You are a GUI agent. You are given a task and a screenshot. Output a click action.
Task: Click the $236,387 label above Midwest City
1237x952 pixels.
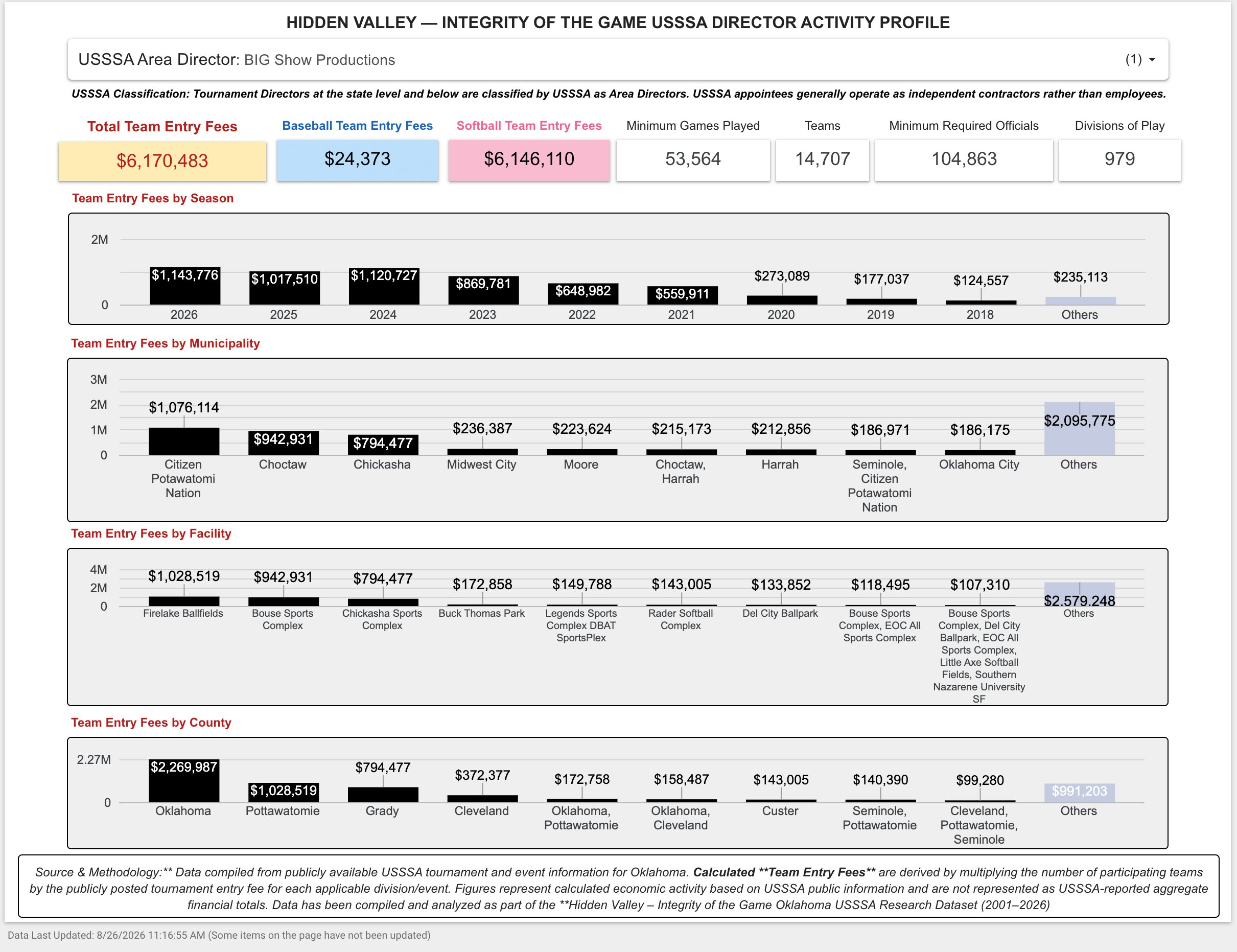click(482, 428)
